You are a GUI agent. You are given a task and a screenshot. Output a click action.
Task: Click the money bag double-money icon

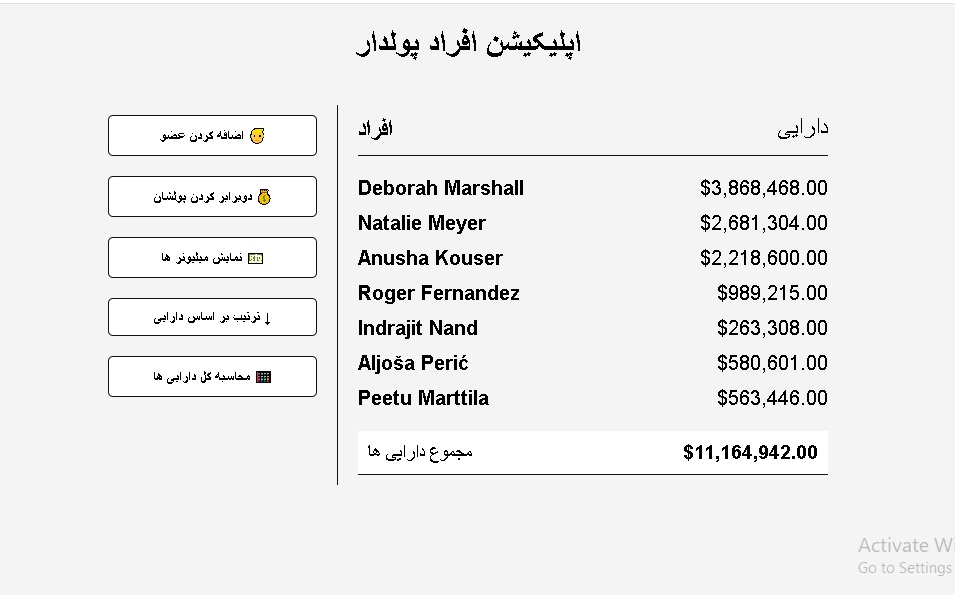point(264,197)
